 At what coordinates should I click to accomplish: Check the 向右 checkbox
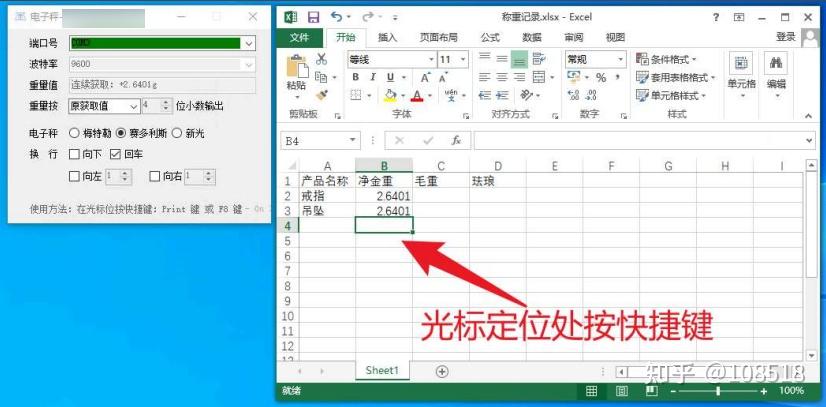(x=154, y=176)
